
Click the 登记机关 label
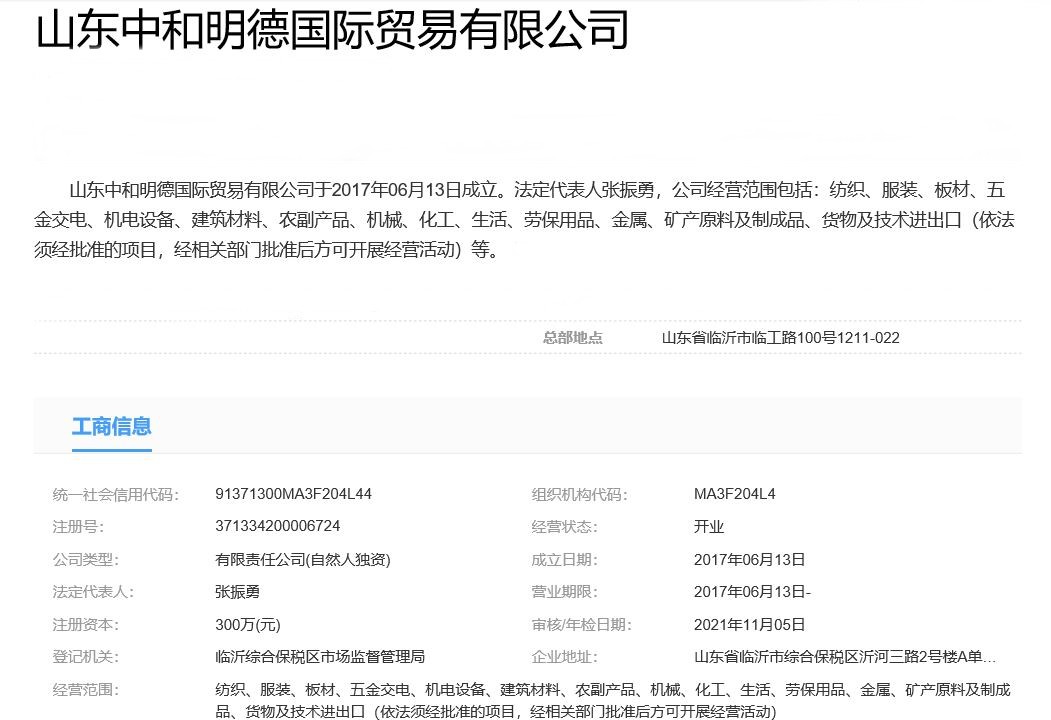coord(85,657)
